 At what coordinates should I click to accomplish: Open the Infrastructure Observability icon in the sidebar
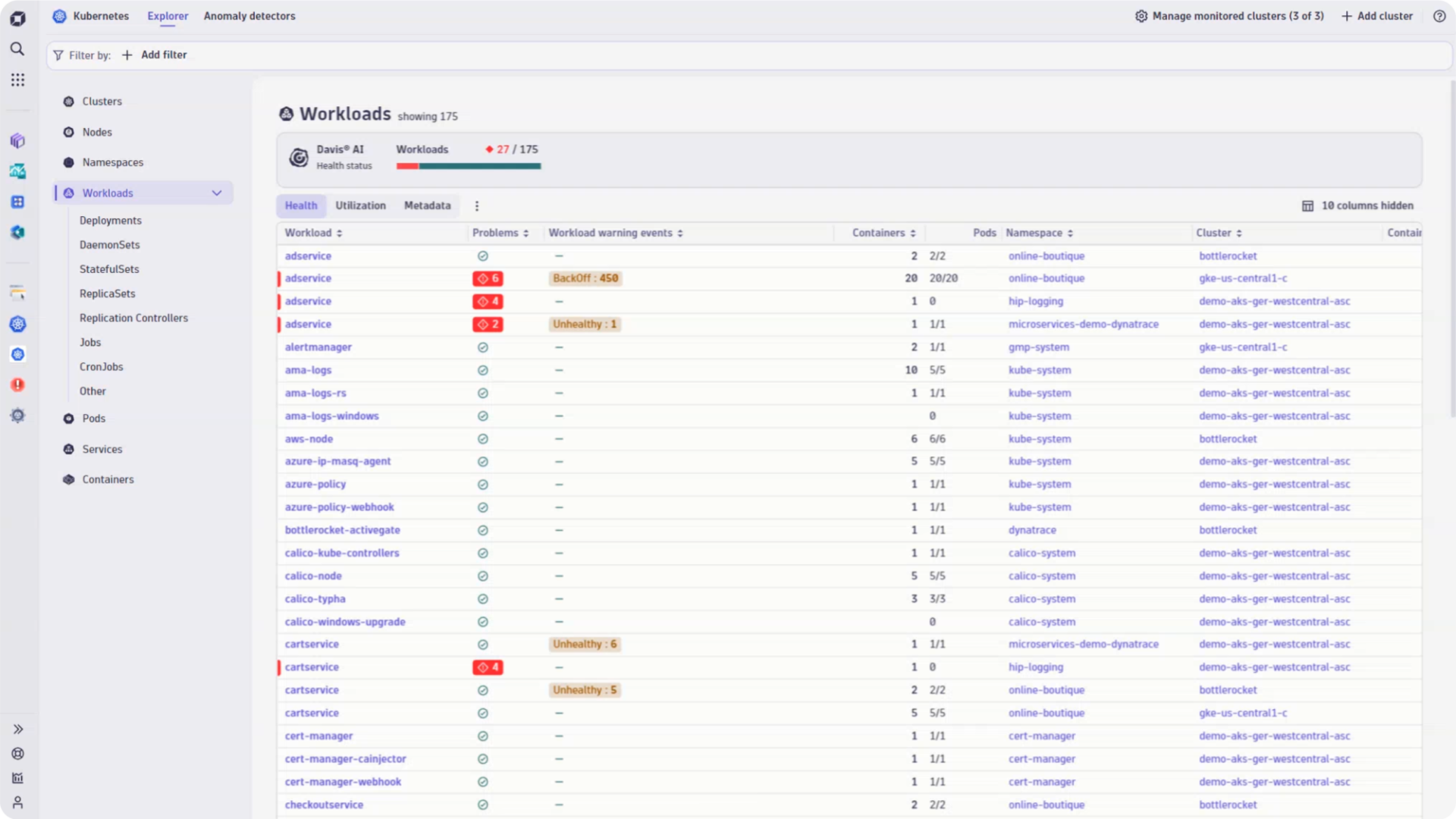pyautogui.click(x=17, y=141)
